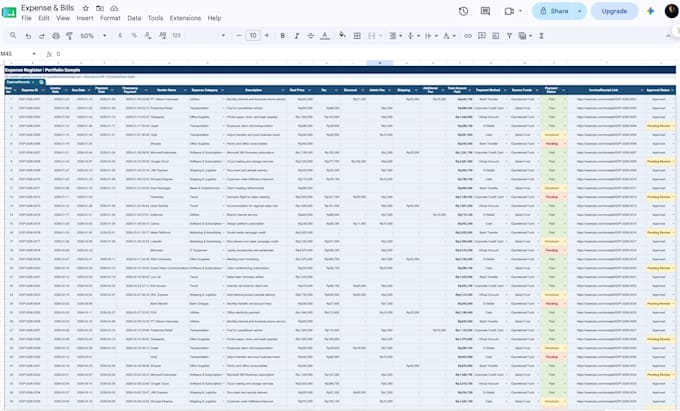Open the Insert menu
Viewport: 680px width, 411px height.
pyautogui.click(x=85, y=18)
